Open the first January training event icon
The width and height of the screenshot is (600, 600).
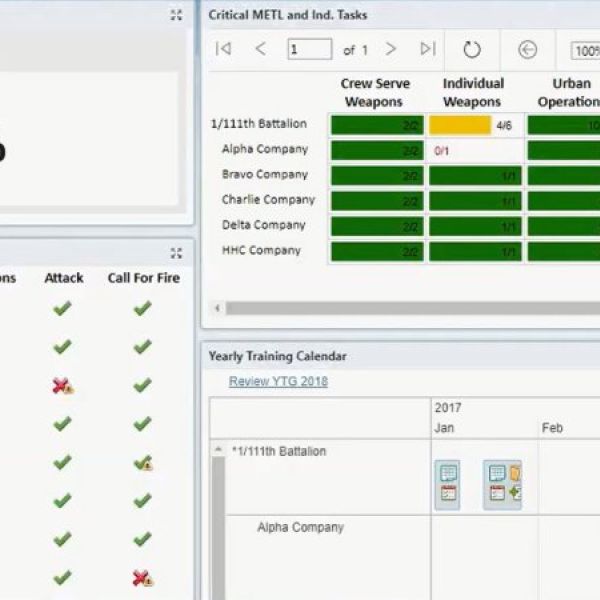pos(448,483)
